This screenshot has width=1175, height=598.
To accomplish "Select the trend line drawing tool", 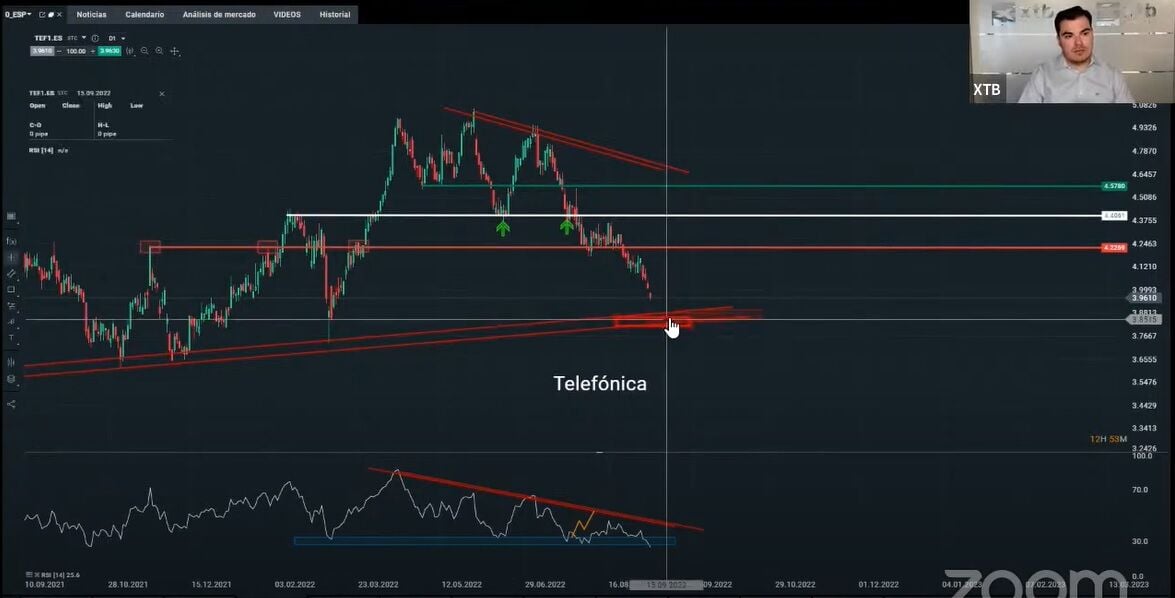I will tap(11, 274).
